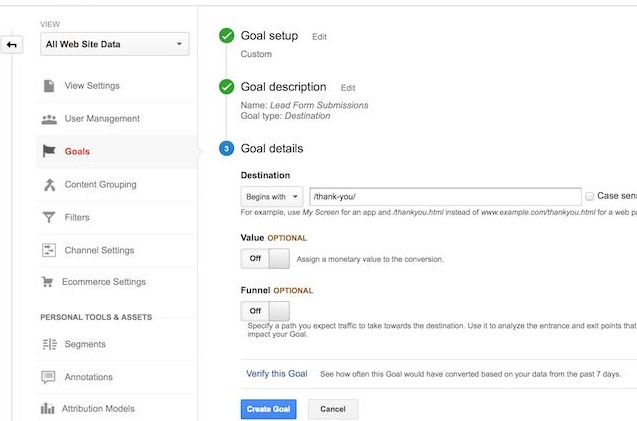
Task: Open the All Web Site Data dropdown
Action: click(x=114, y=44)
